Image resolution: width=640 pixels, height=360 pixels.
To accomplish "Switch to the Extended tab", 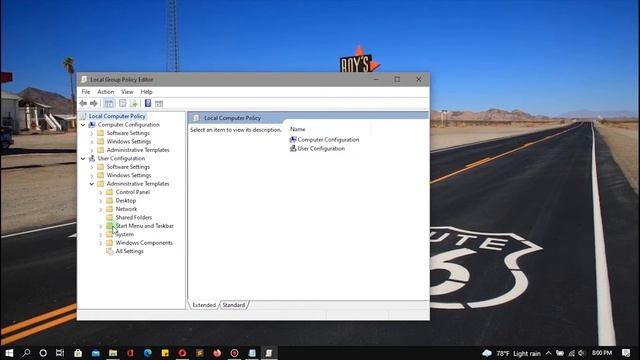I will [204, 305].
